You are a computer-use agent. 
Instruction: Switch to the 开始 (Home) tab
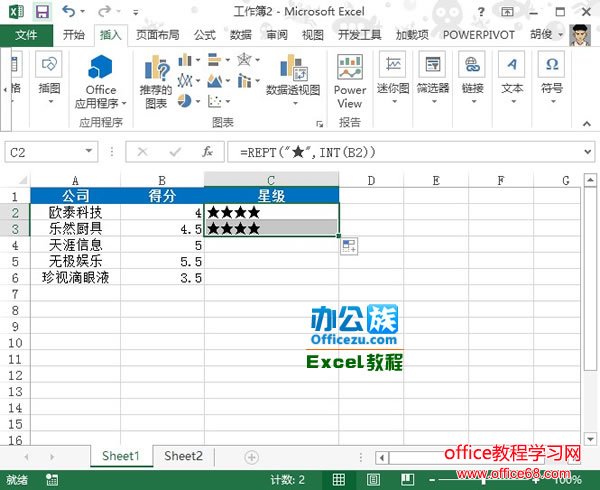coord(74,35)
